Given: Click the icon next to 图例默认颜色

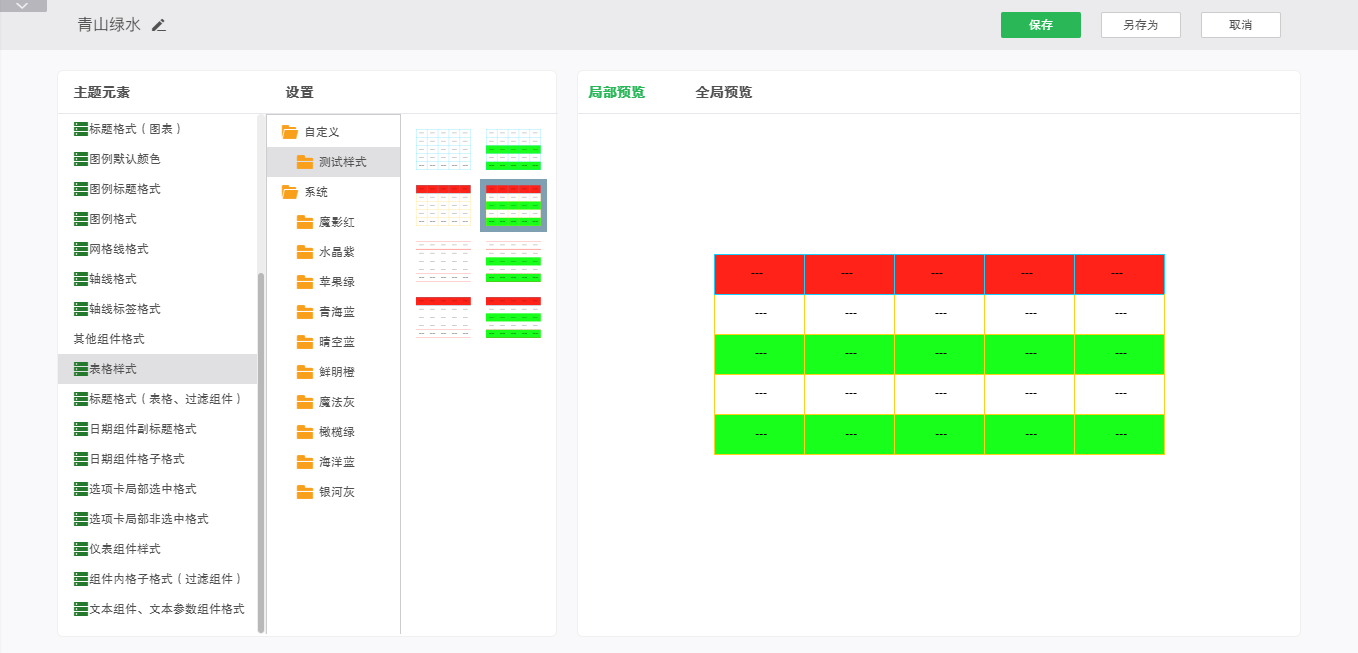Looking at the screenshot, I should coord(81,159).
